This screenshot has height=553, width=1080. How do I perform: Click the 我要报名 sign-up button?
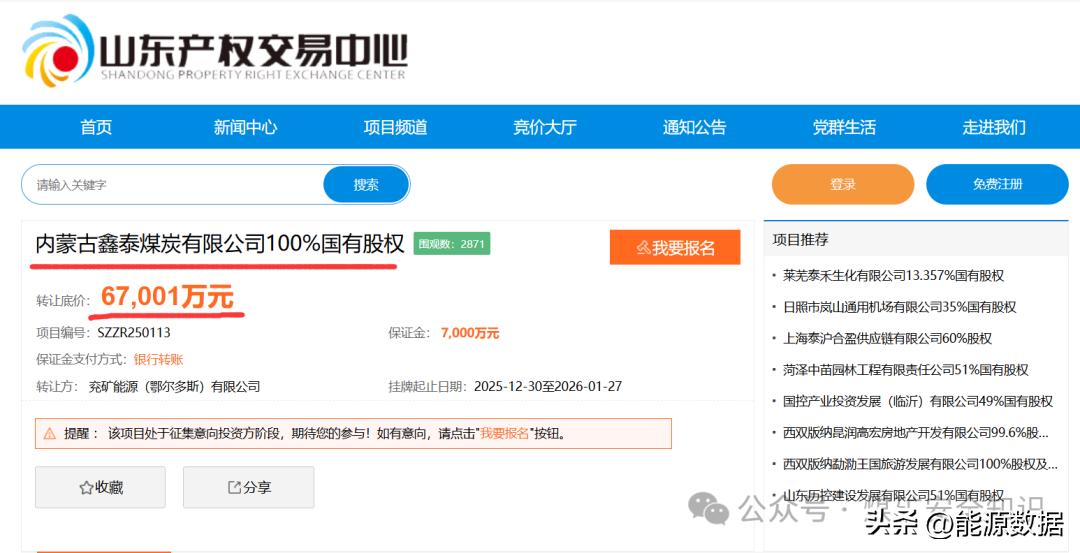pyautogui.click(x=675, y=247)
